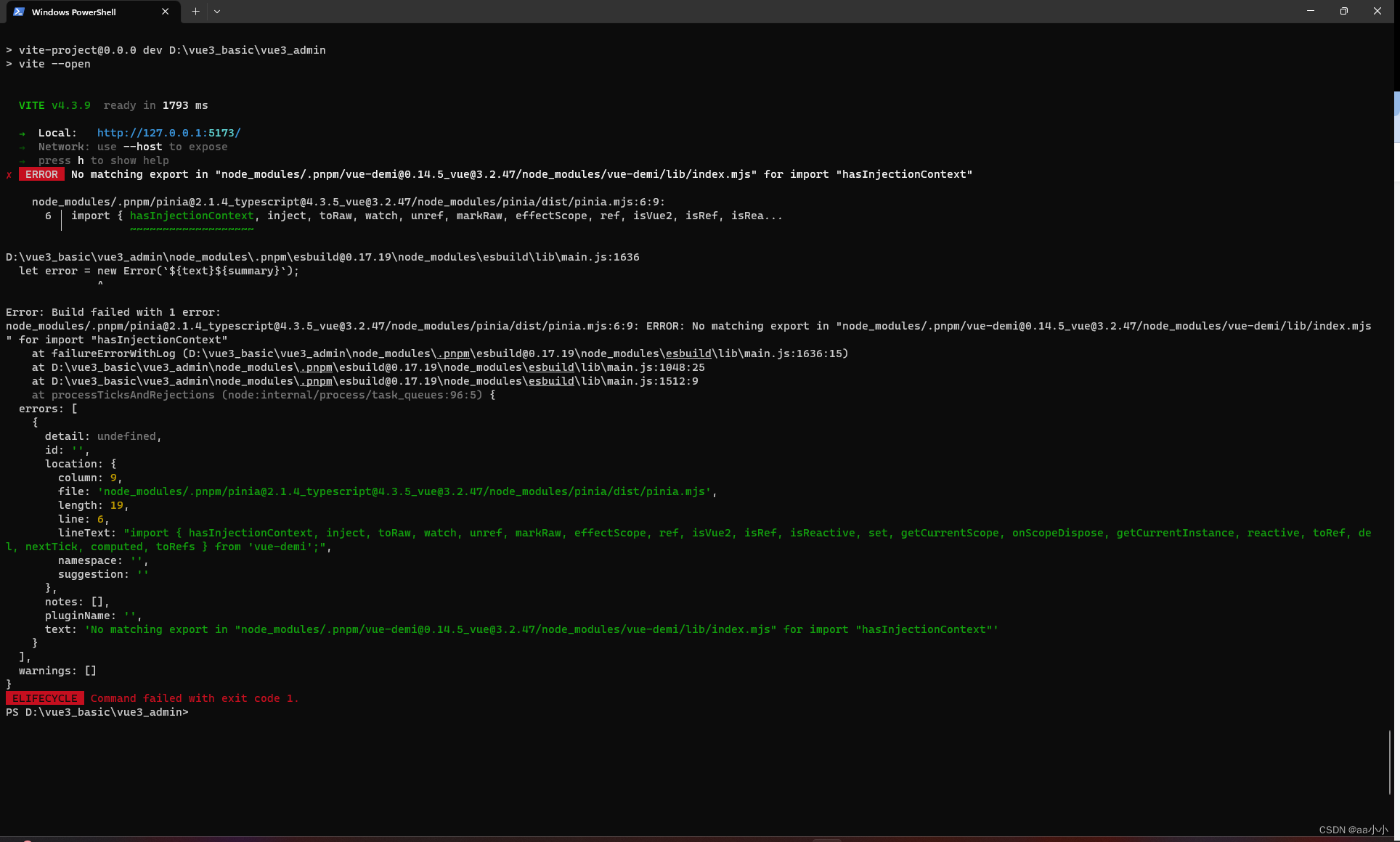Viewport: 1400px width, 842px height.
Task: Click the 'ready in 1793 ms' text
Action: pyautogui.click(x=155, y=105)
